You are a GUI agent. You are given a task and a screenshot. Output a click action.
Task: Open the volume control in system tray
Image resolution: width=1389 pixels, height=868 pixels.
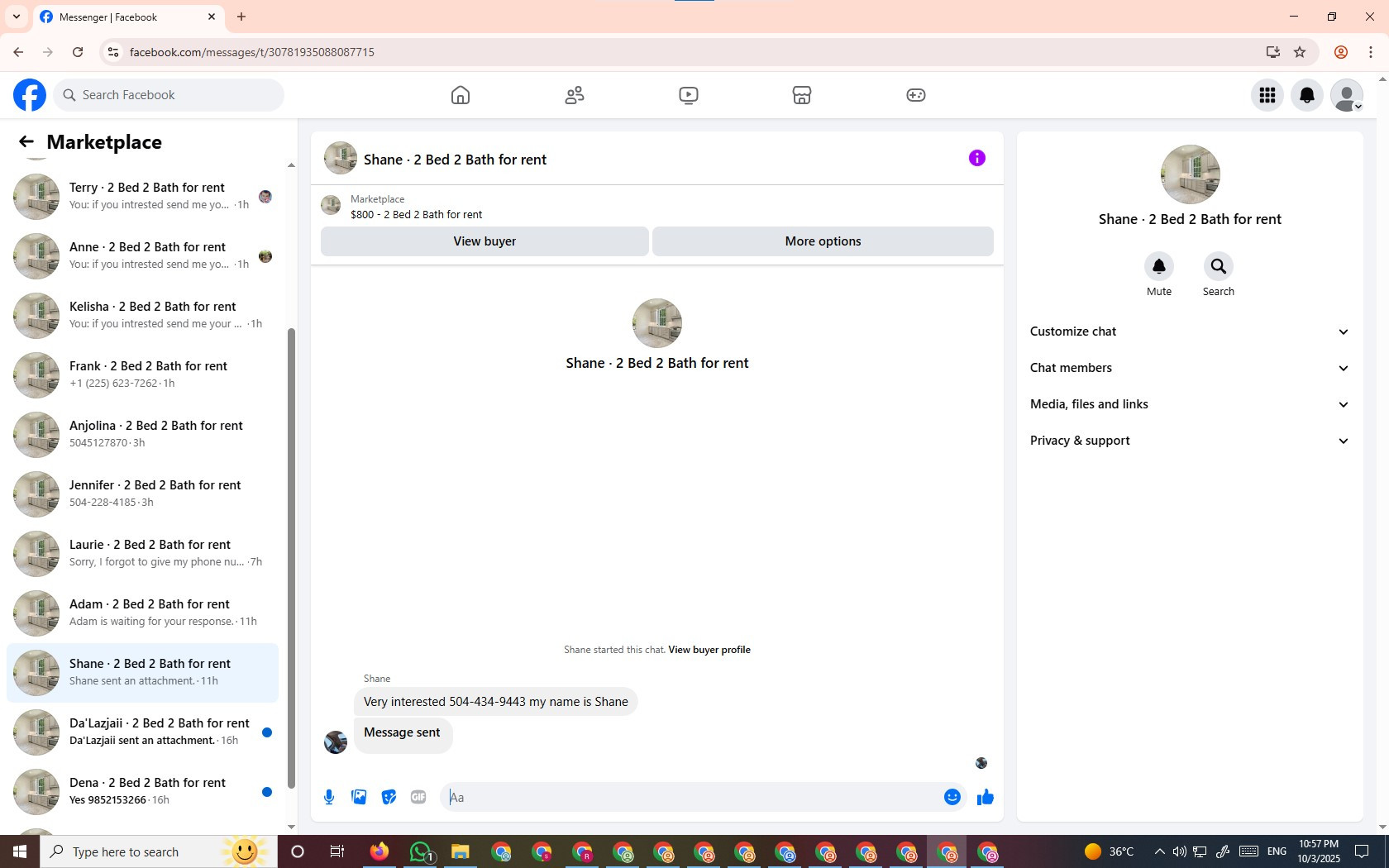click(1179, 851)
